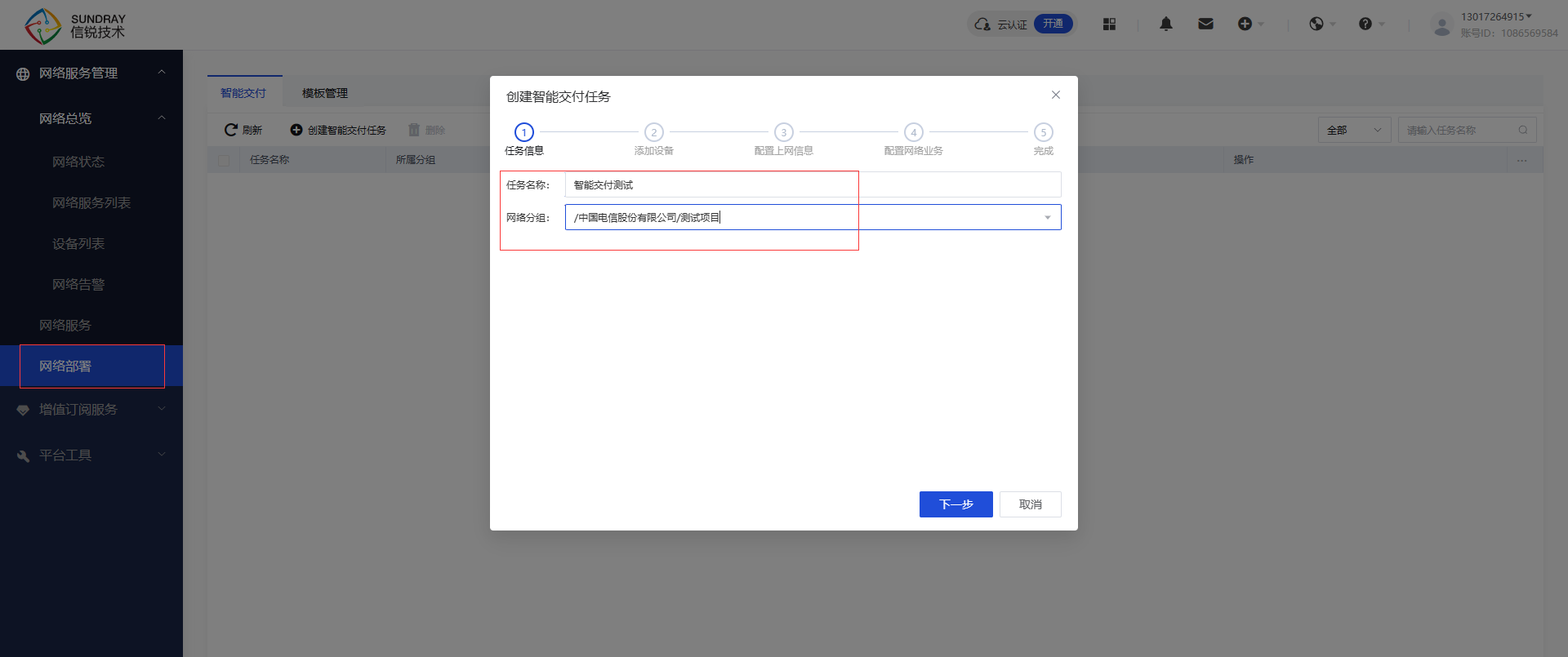Close the 创建智能交付任务 dialog
Image resolution: width=1568 pixels, height=657 pixels.
pos(1056,95)
